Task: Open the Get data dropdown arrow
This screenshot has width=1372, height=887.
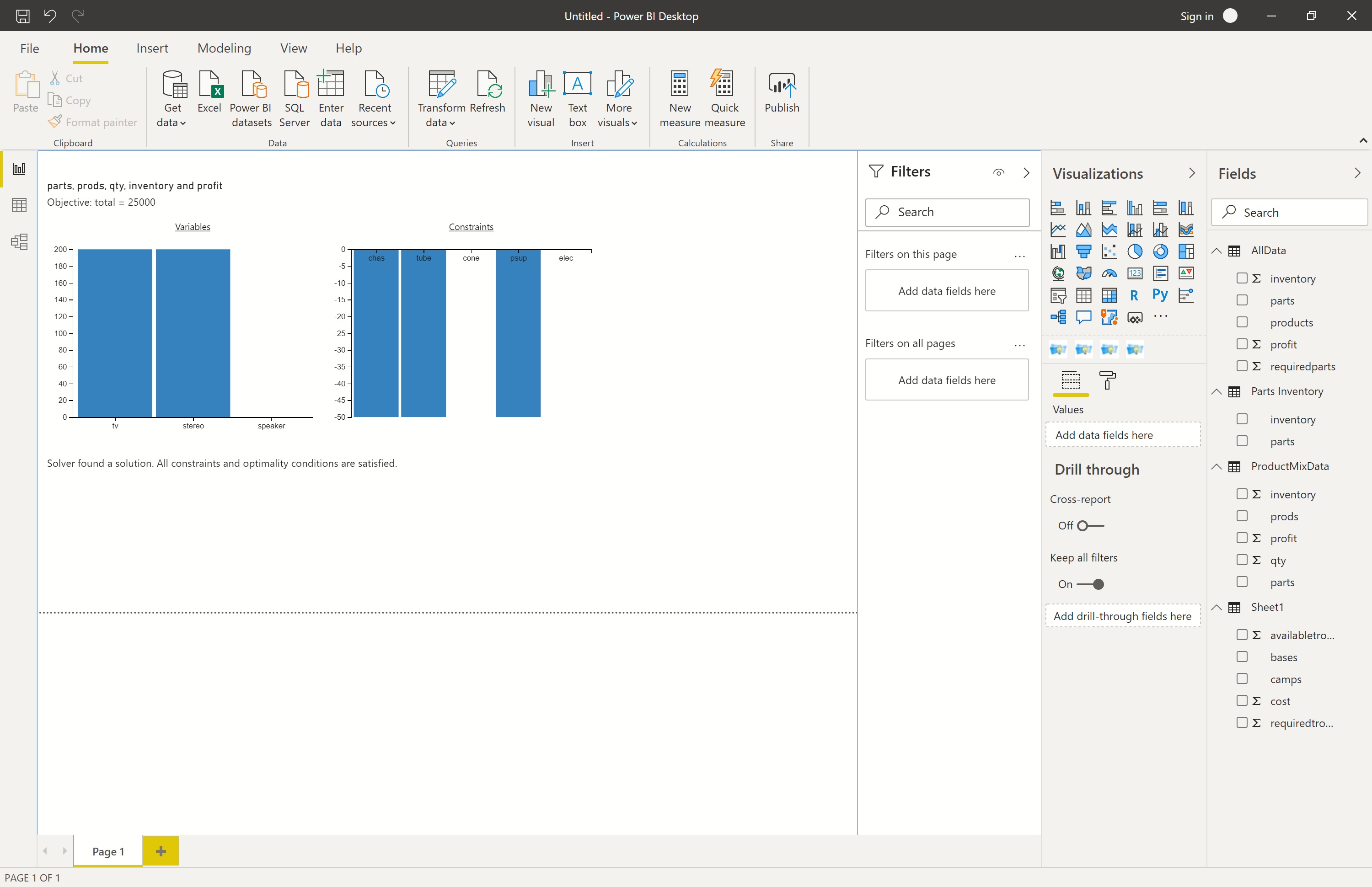Action: [x=182, y=123]
